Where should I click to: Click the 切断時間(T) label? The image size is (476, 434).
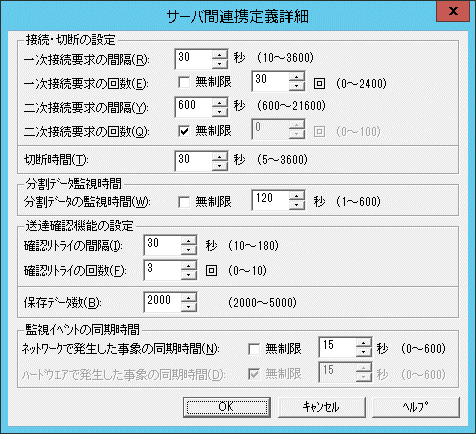click(x=56, y=160)
